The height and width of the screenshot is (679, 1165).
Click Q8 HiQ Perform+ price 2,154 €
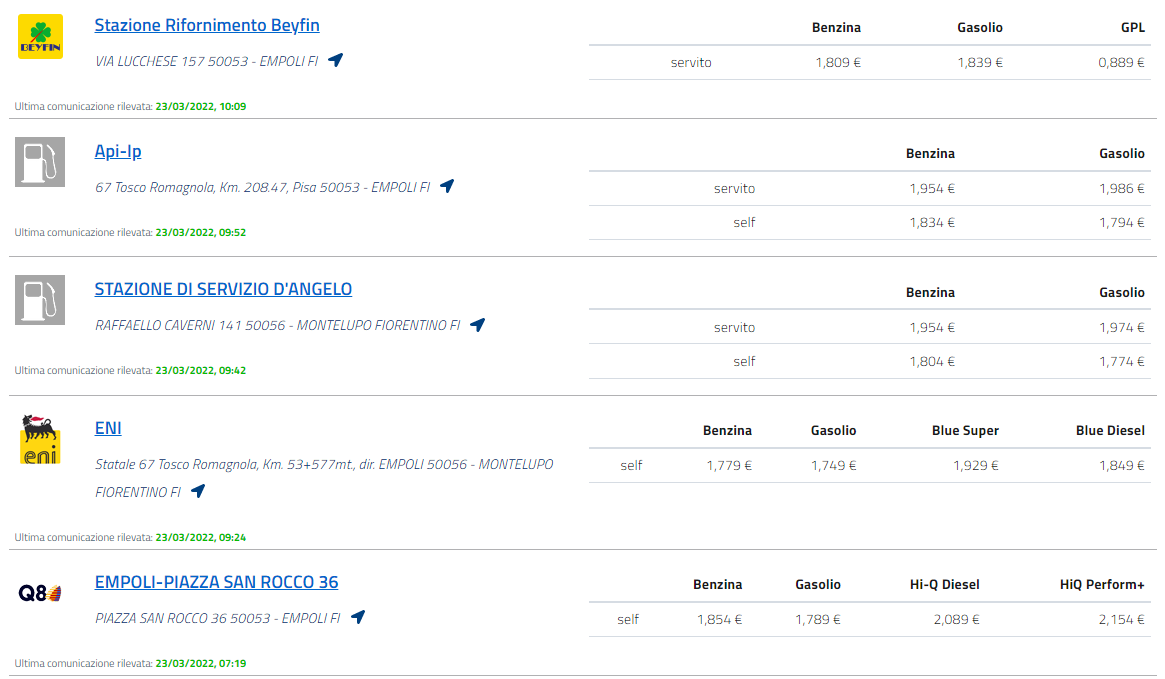(1121, 619)
